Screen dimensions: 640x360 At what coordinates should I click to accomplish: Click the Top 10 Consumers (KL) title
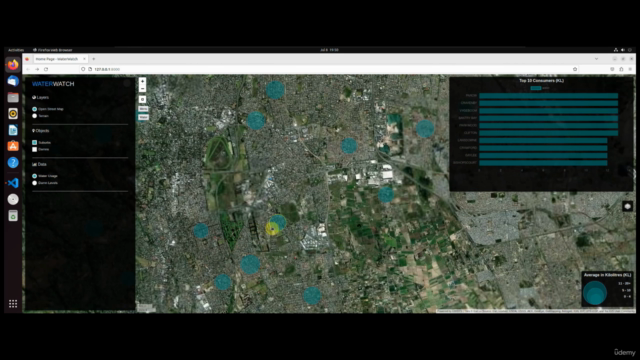coord(541,80)
